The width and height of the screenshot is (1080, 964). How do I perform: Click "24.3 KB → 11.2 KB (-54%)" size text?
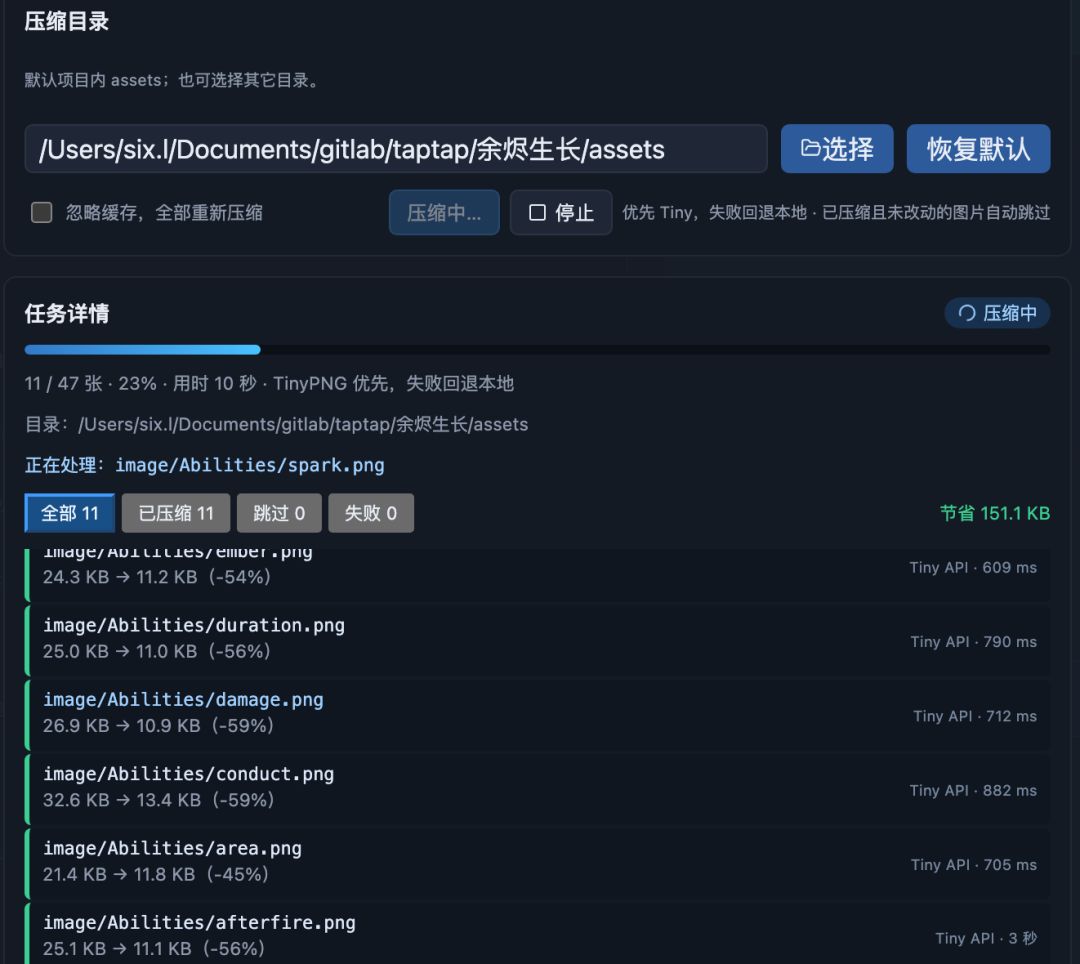pyautogui.click(x=157, y=577)
